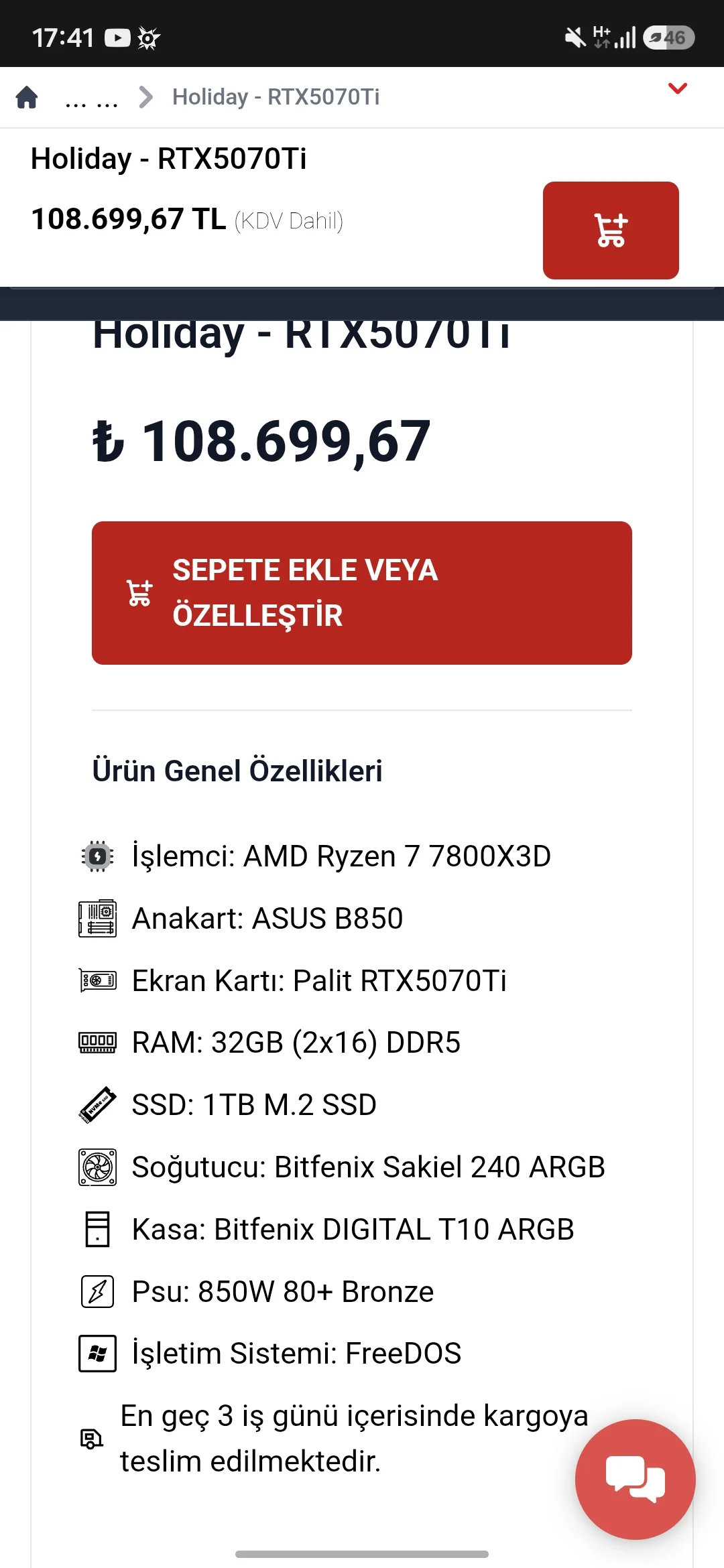This screenshot has width=724, height=1568.
Task: Open the Holiday - RTX5070Ti breadcrumb link
Action: tap(276, 97)
